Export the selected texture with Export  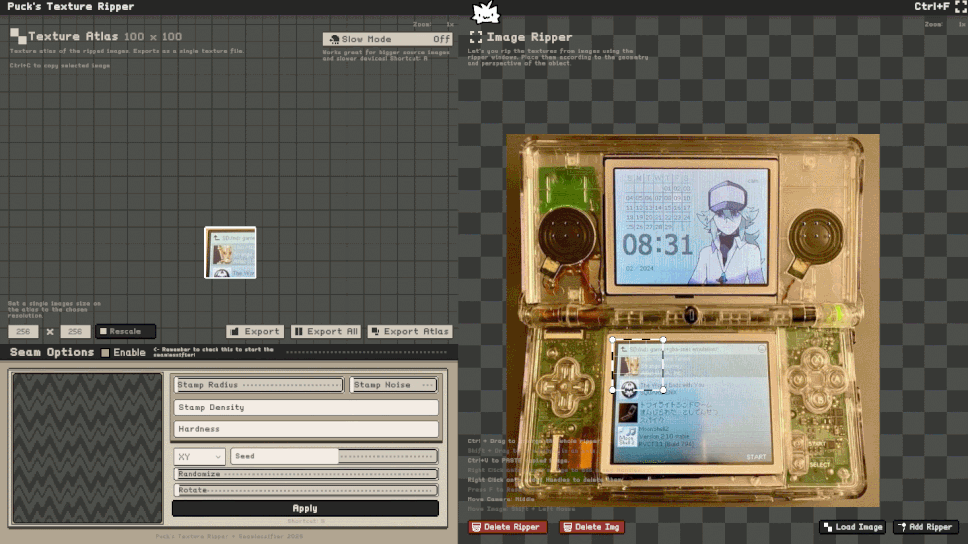point(255,332)
